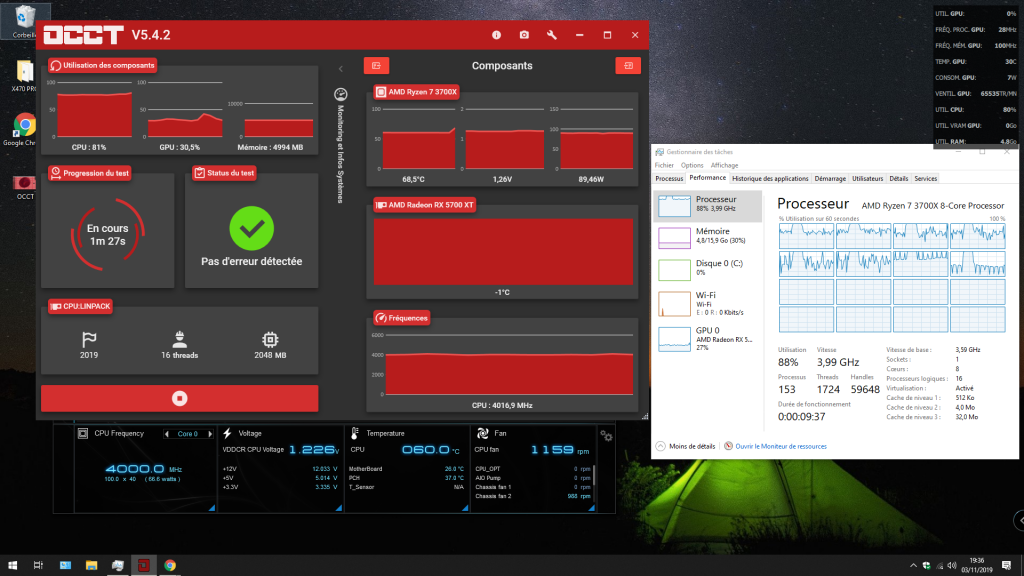Image resolution: width=1024 pixels, height=576 pixels.
Task: Open Affichage menu in Task Manager
Action: pos(724,165)
